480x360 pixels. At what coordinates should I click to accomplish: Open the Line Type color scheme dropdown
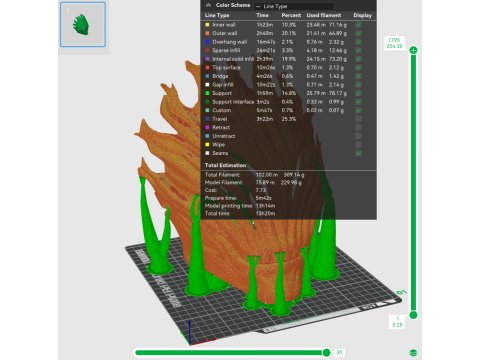[294, 6]
